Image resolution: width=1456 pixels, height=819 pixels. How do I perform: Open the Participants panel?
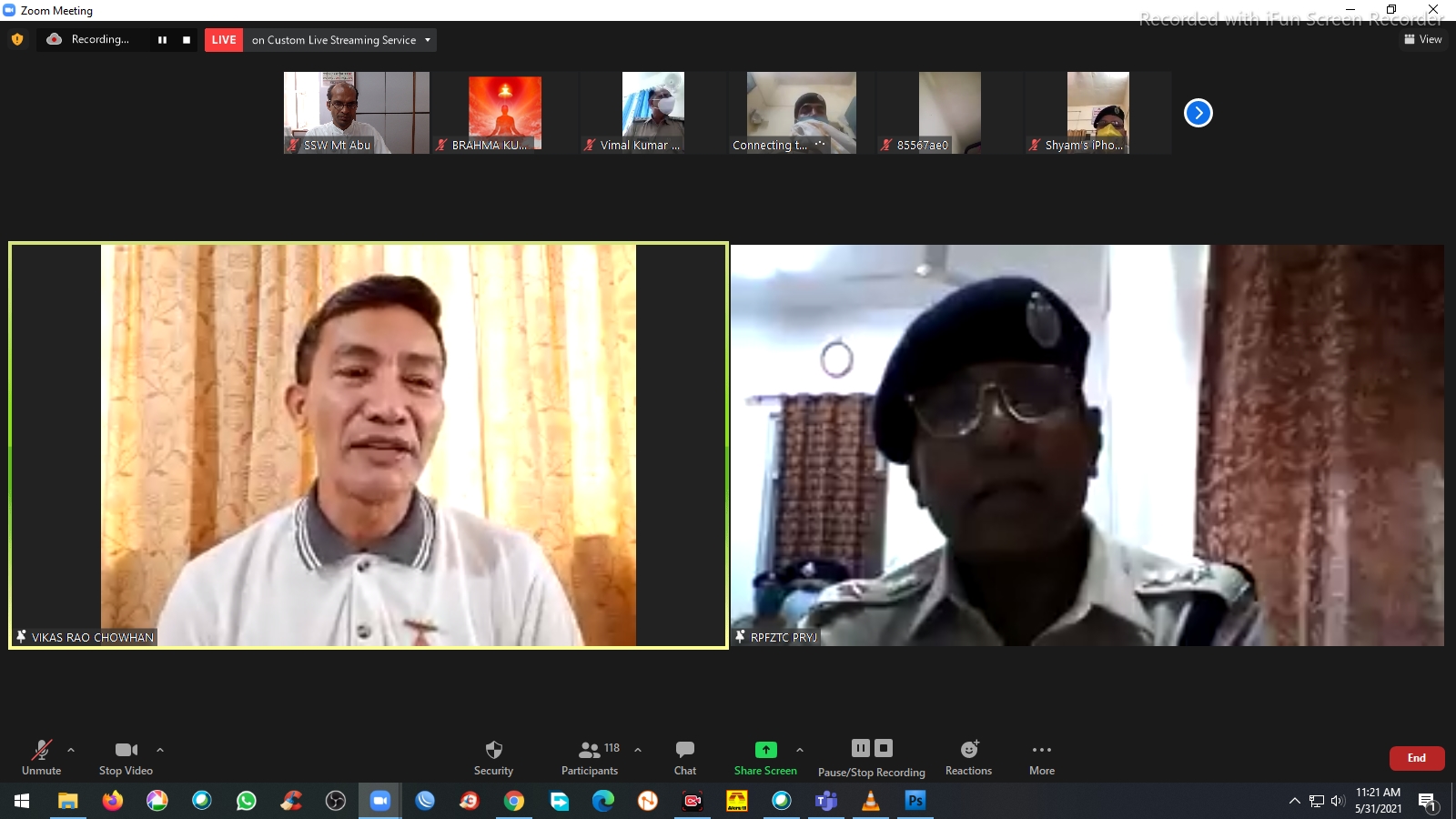coord(590,751)
